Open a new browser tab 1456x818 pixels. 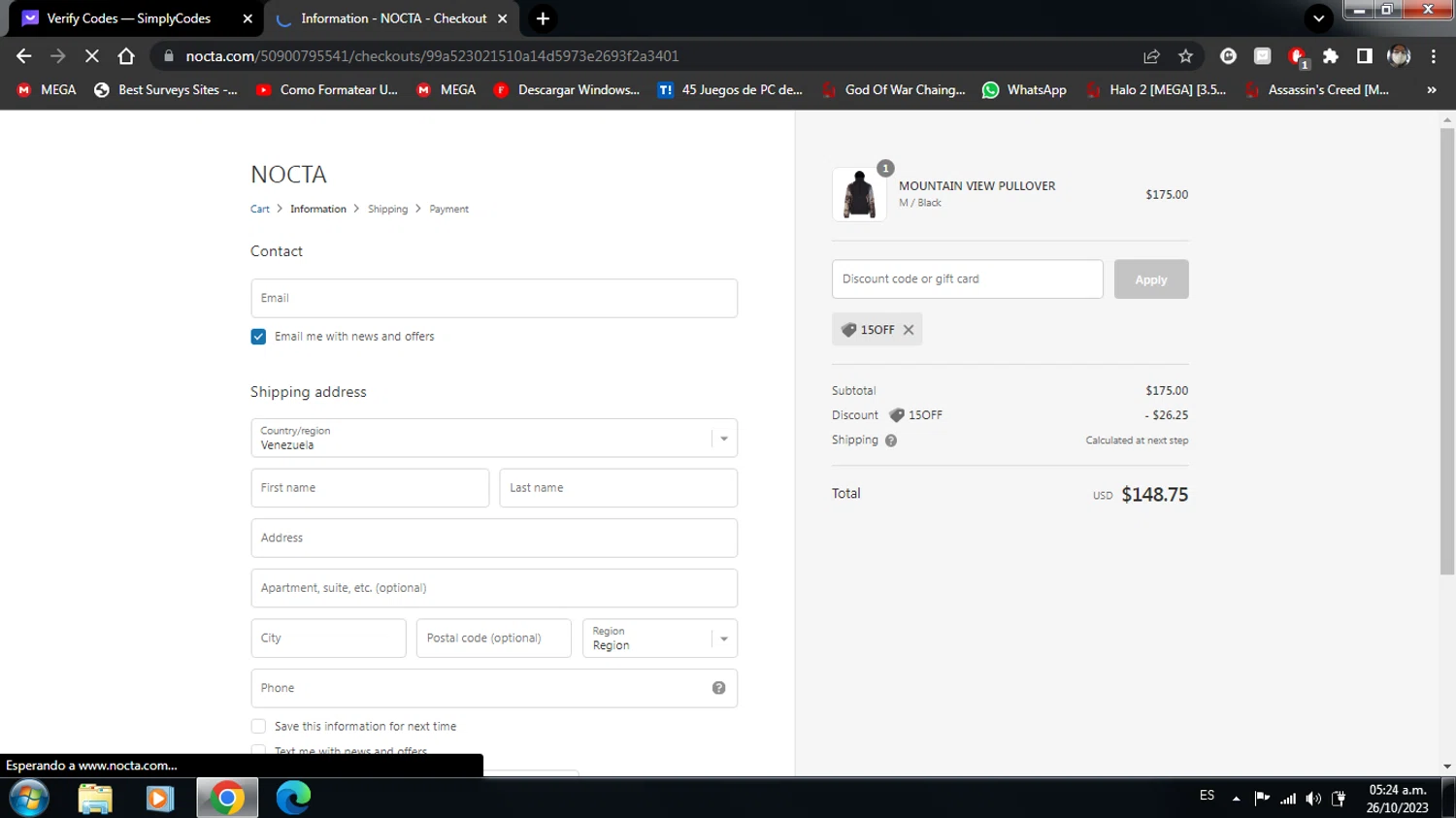point(543,18)
